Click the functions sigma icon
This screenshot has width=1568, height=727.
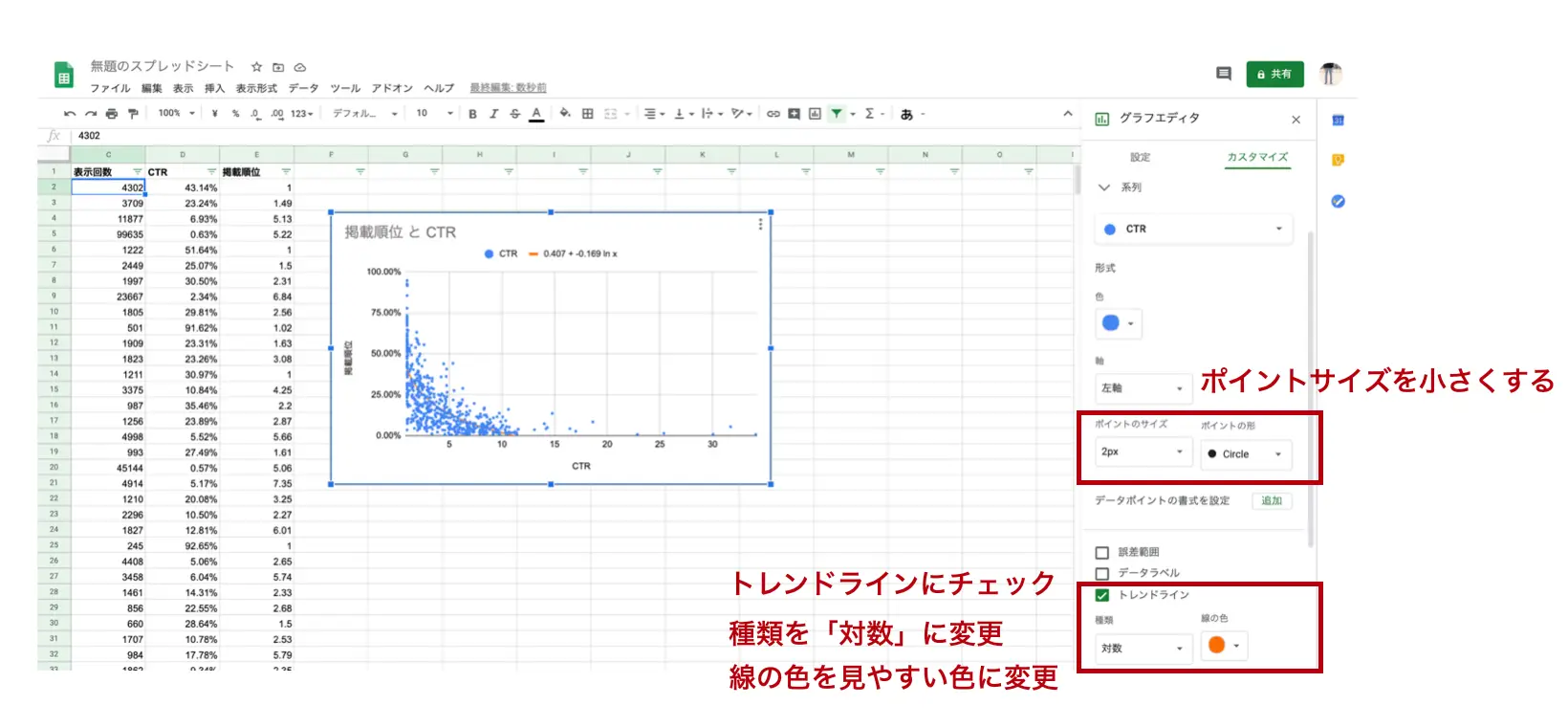(x=869, y=114)
